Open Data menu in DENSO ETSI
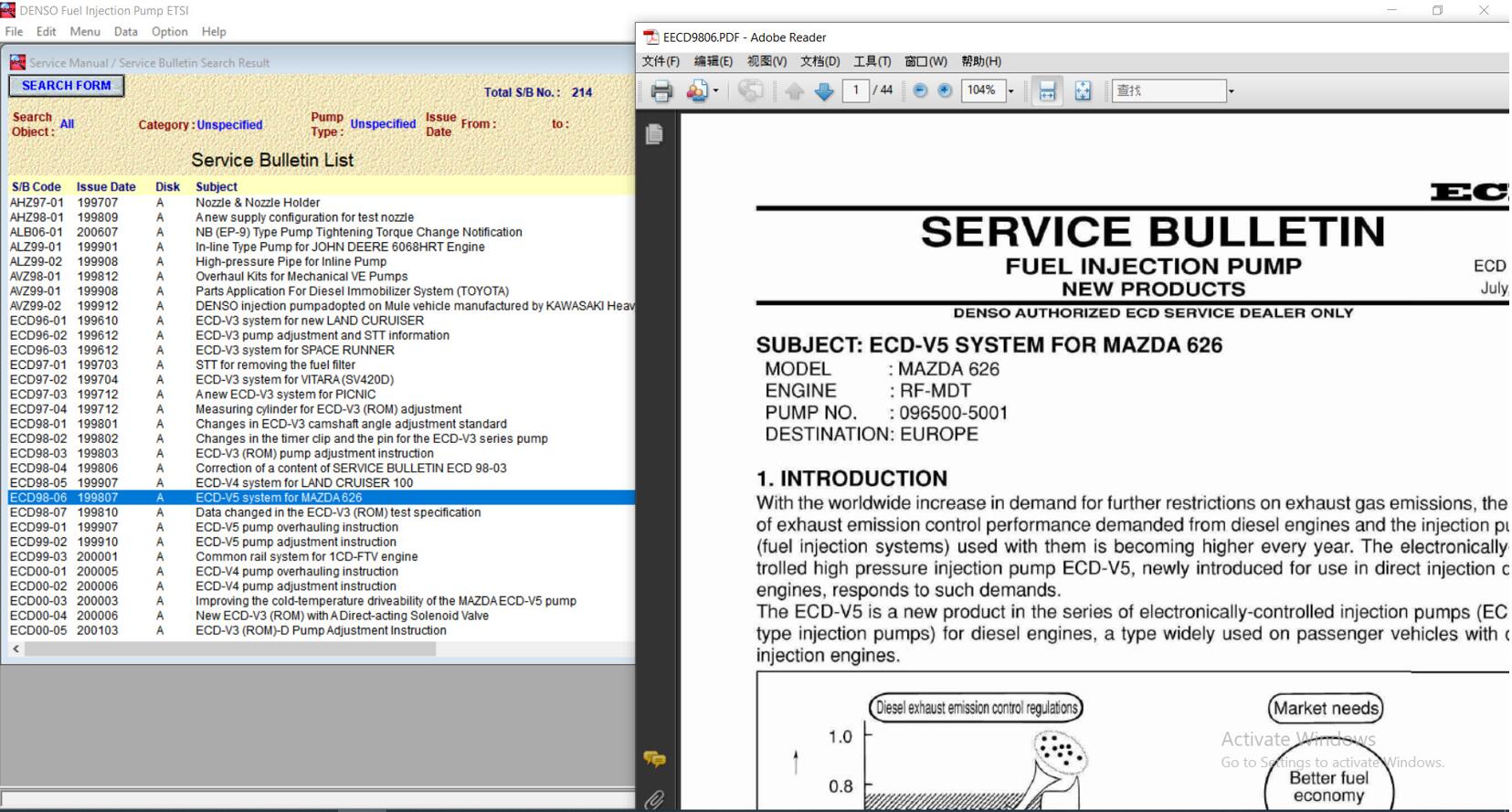This screenshot has height=812, width=1512. (126, 31)
